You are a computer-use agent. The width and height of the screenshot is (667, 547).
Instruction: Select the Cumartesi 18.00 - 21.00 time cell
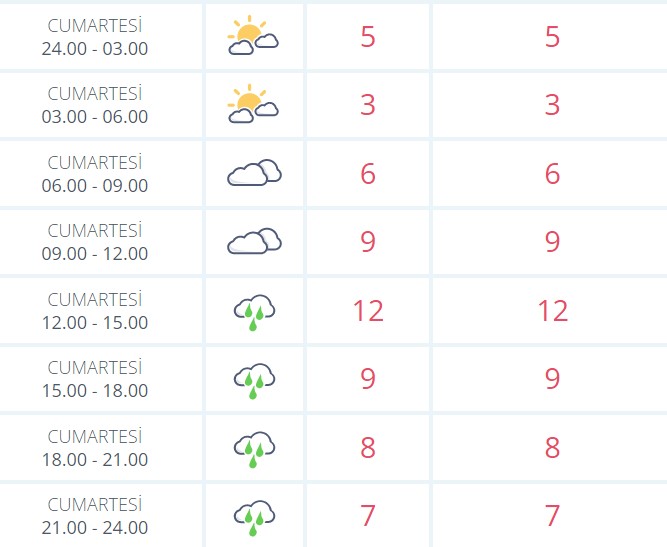point(100,448)
